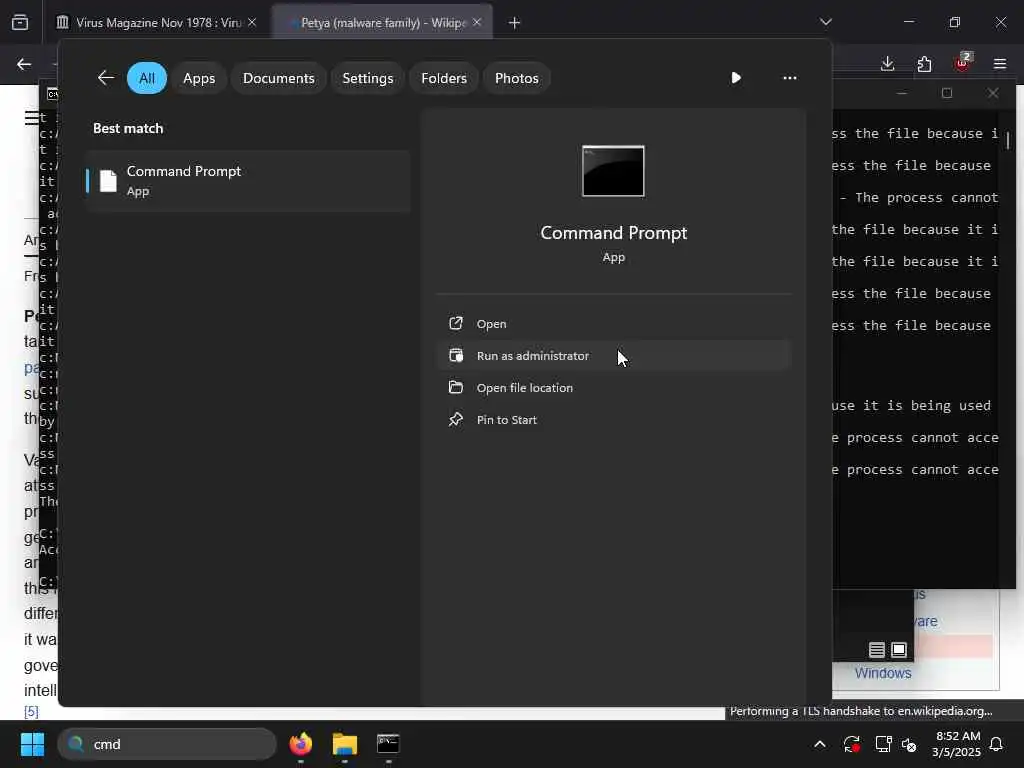Viewport: 1024px width, 768px height.
Task: Select Command Prompt best match result
Action: pos(248,181)
